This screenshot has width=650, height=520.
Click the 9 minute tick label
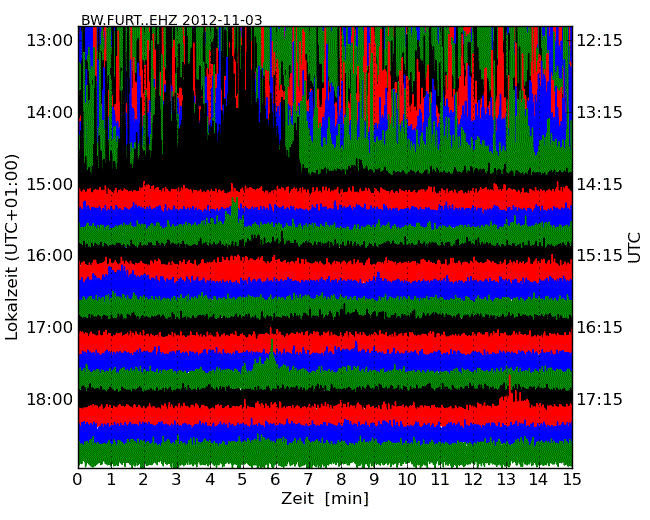[x=374, y=480]
